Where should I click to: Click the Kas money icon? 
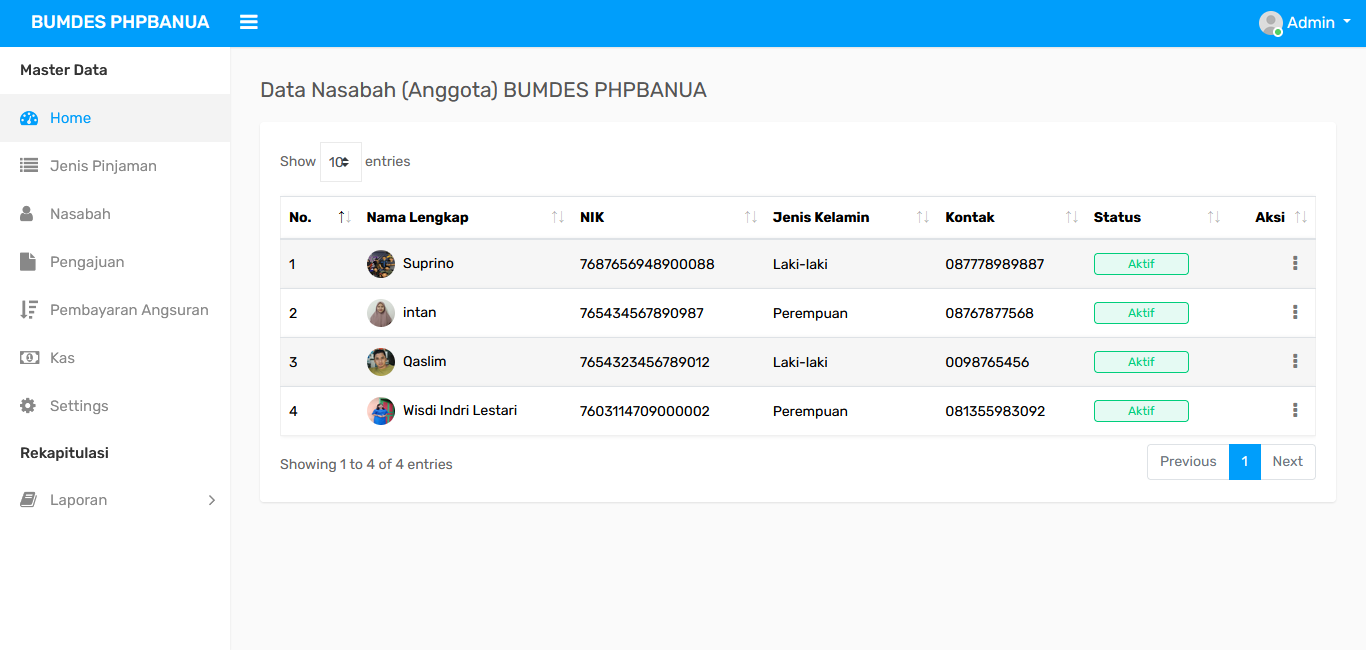tap(29, 358)
